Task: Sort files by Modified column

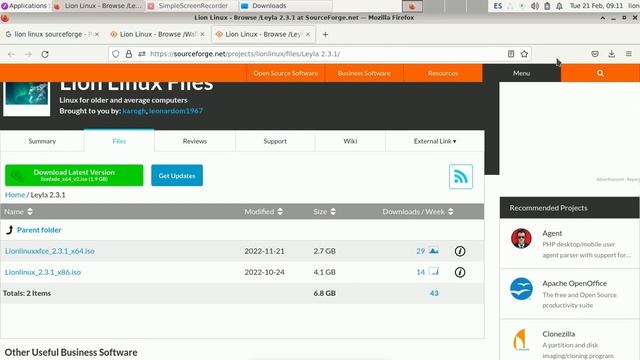Action: [264, 211]
